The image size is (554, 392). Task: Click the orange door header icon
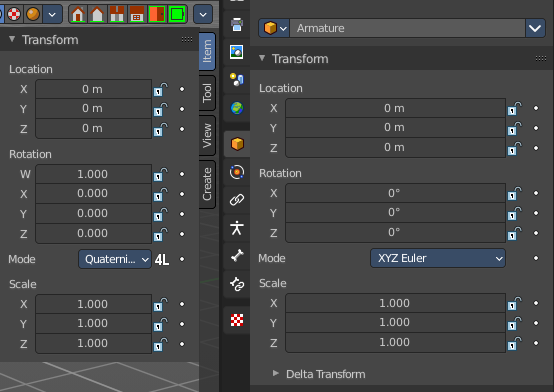157,14
